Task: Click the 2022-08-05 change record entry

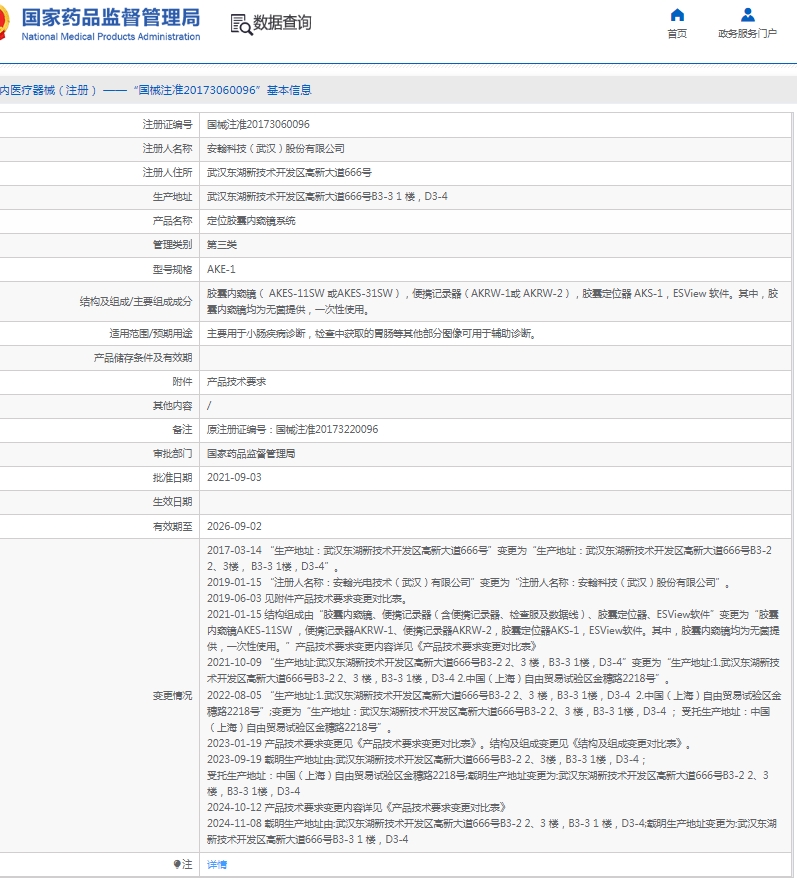Action: (x=494, y=711)
